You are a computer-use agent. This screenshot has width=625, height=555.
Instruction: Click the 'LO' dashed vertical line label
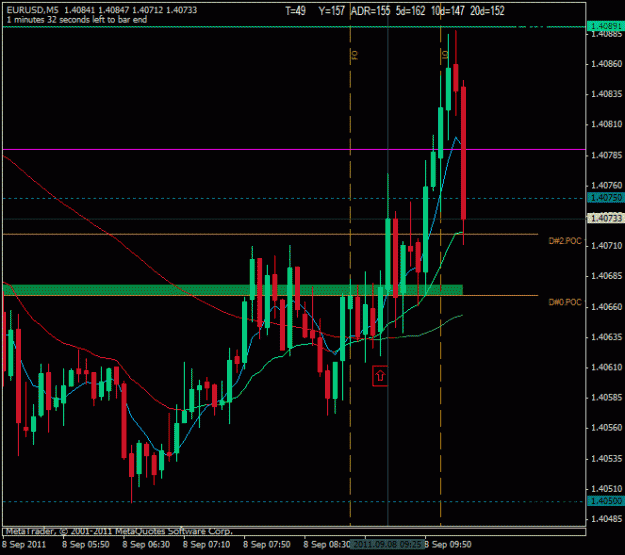(445, 54)
